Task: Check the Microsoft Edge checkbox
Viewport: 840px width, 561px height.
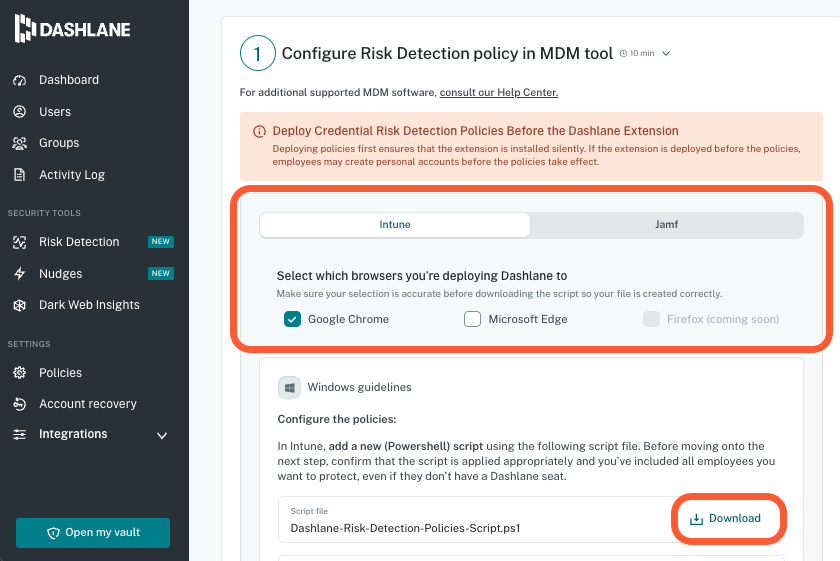Action: pos(472,319)
